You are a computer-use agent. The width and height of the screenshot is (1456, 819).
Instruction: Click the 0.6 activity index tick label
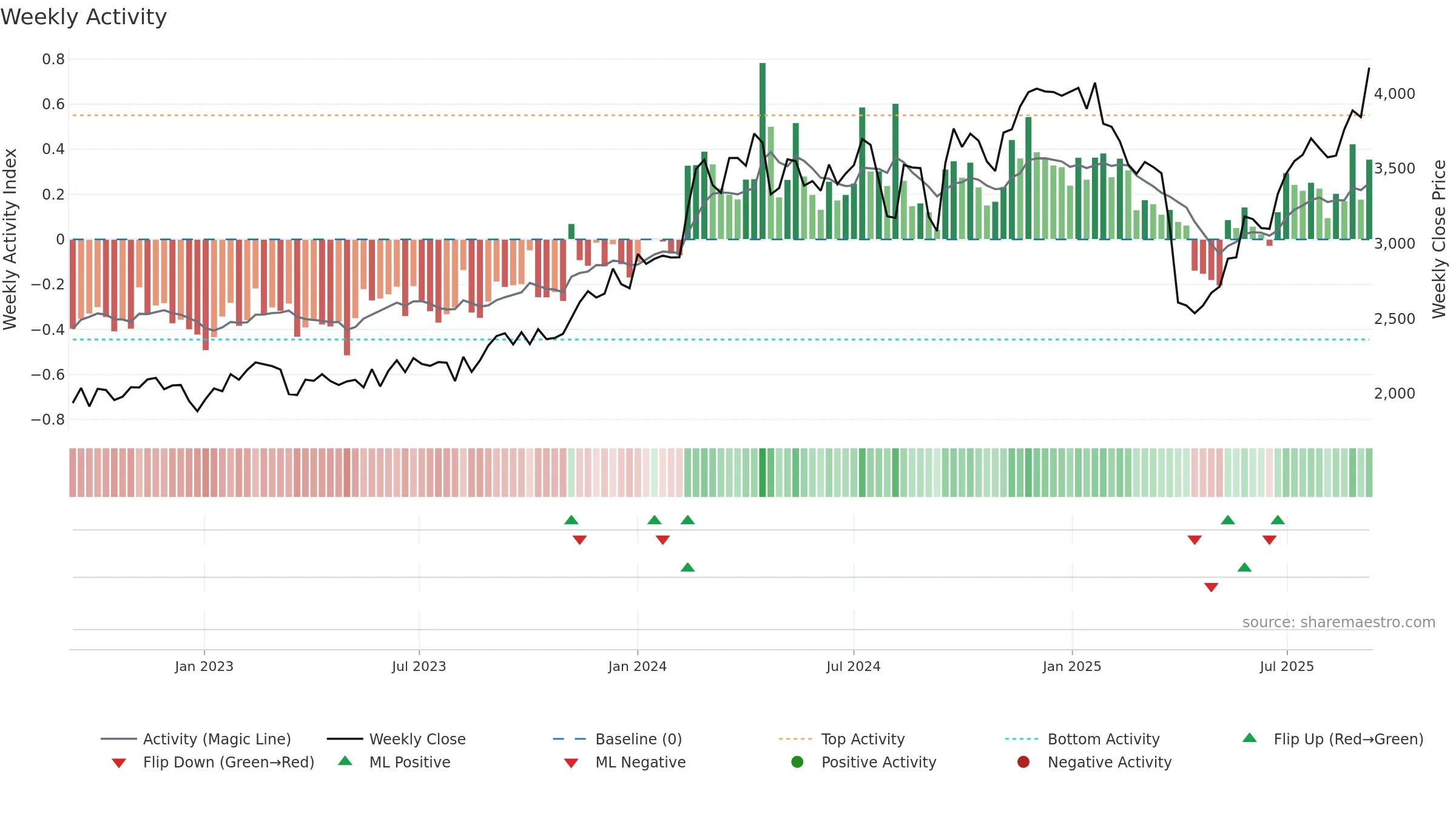(x=53, y=104)
